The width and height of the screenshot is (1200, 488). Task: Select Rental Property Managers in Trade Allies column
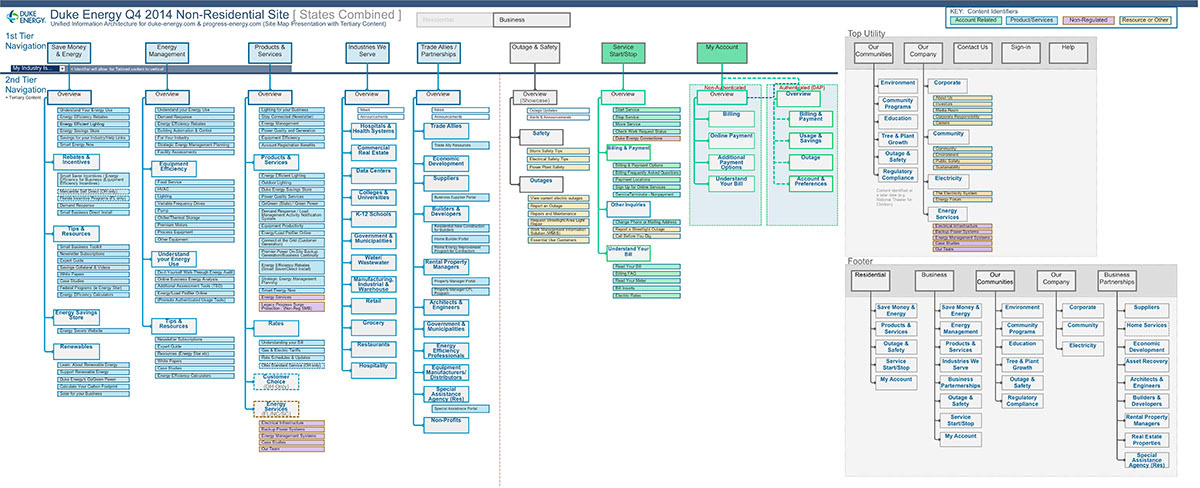444,265
